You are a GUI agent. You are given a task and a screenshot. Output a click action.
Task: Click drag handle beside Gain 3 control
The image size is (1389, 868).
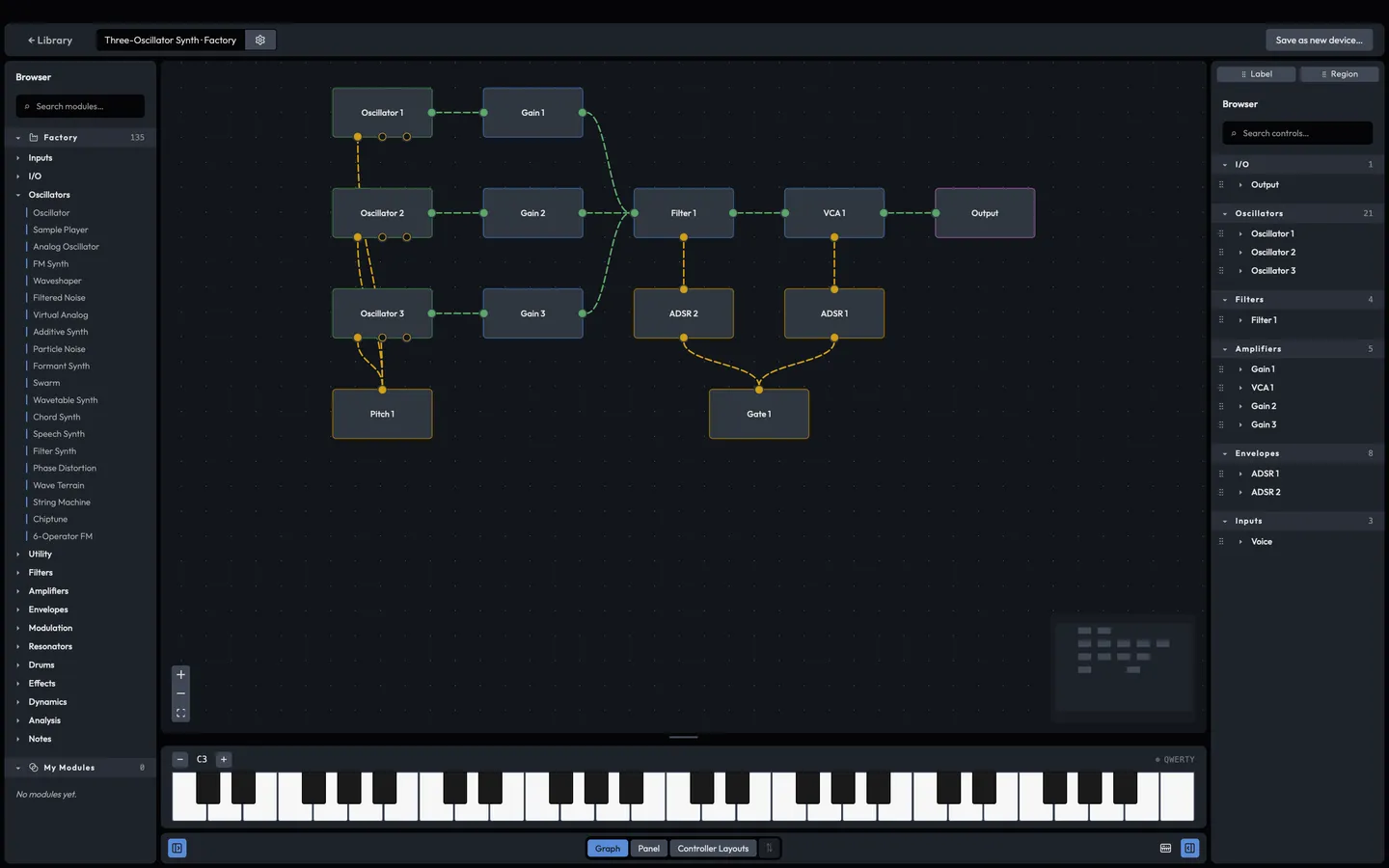tap(1221, 425)
